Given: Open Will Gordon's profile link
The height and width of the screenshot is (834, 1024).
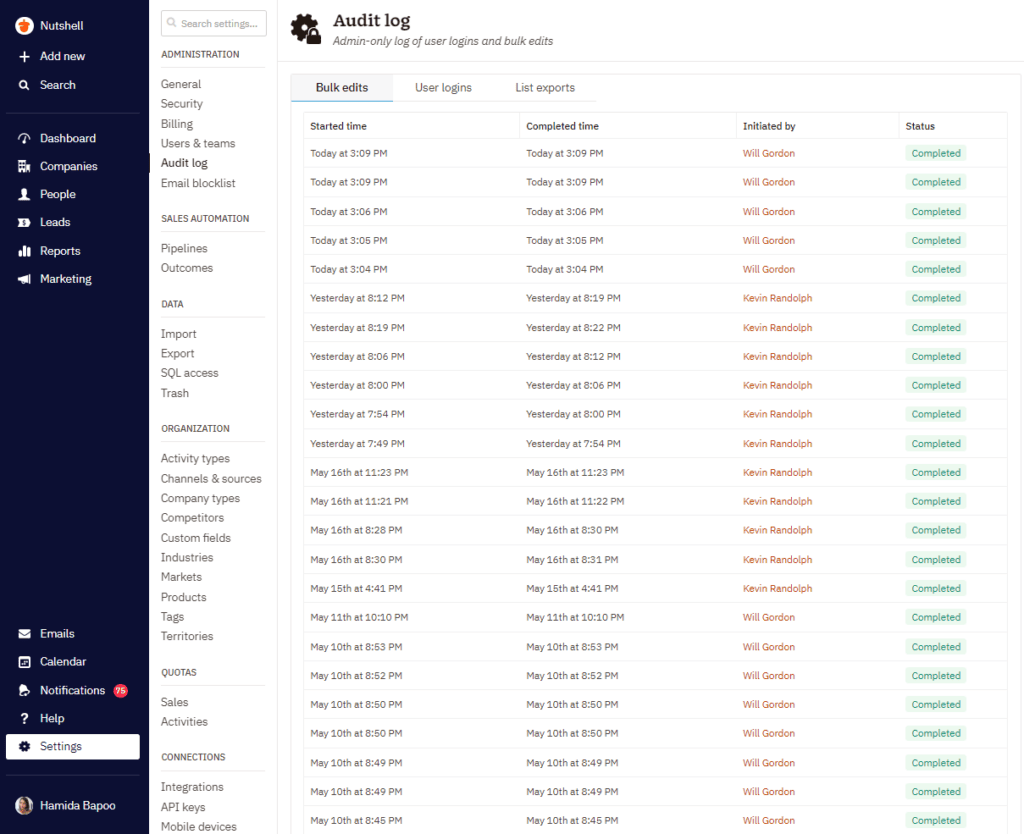Looking at the screenshot, I should pyautogui.click(x=767, y=153).
